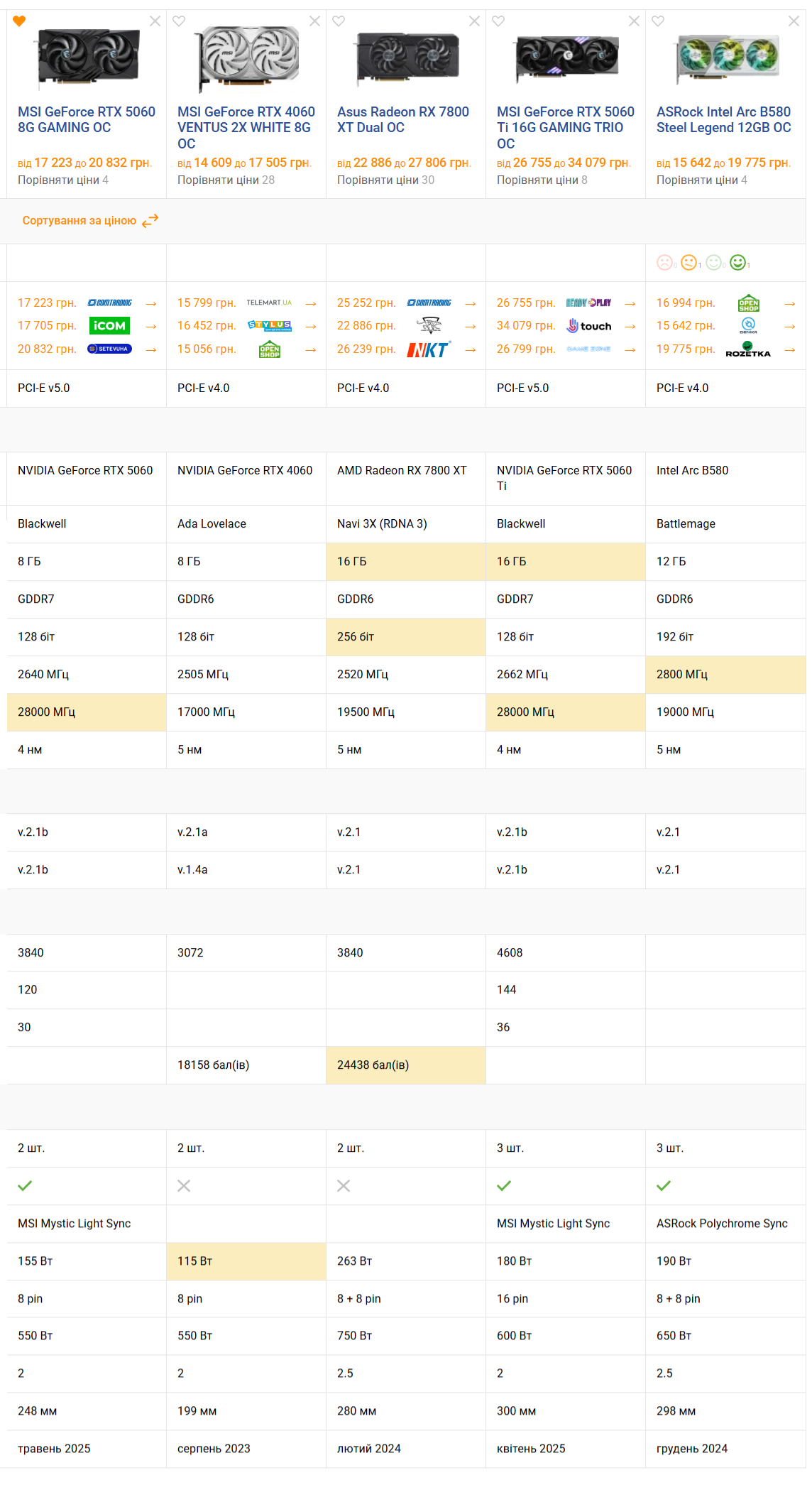The image size is (812, 1485).
Task: Add MSI RTX 4060 VENTUS 2X WHITE to favorites
Action: pos(179,21)
